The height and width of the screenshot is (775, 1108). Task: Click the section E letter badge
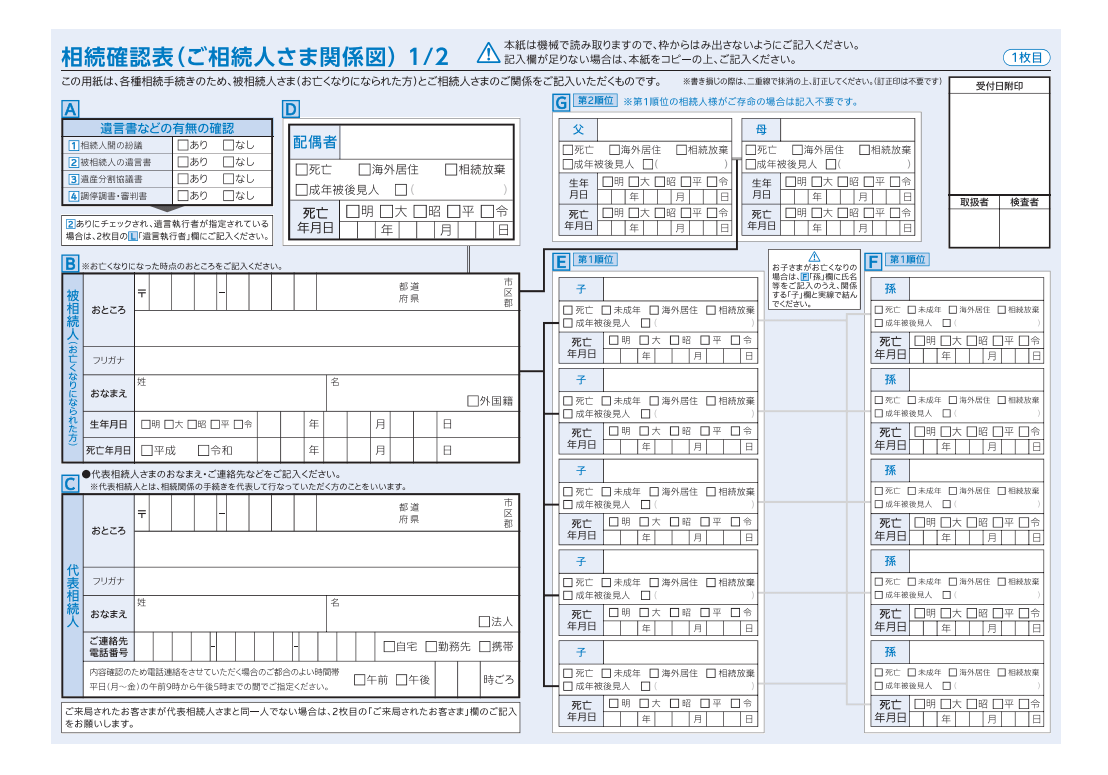point(560,262)
